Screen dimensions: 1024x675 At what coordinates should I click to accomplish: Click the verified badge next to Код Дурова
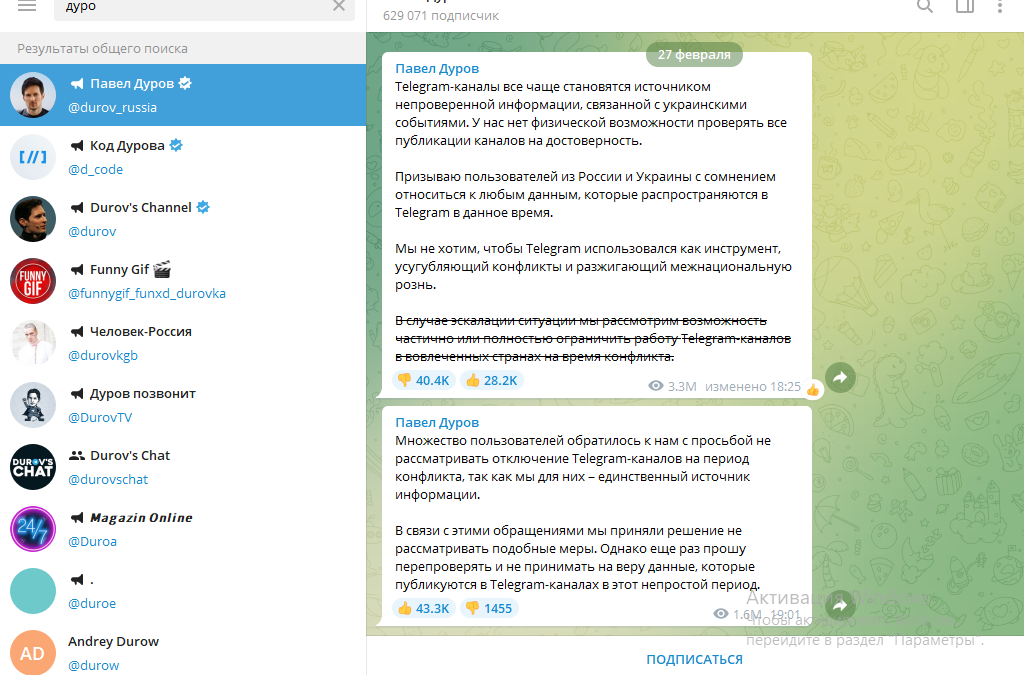click(x=176, y=145)
